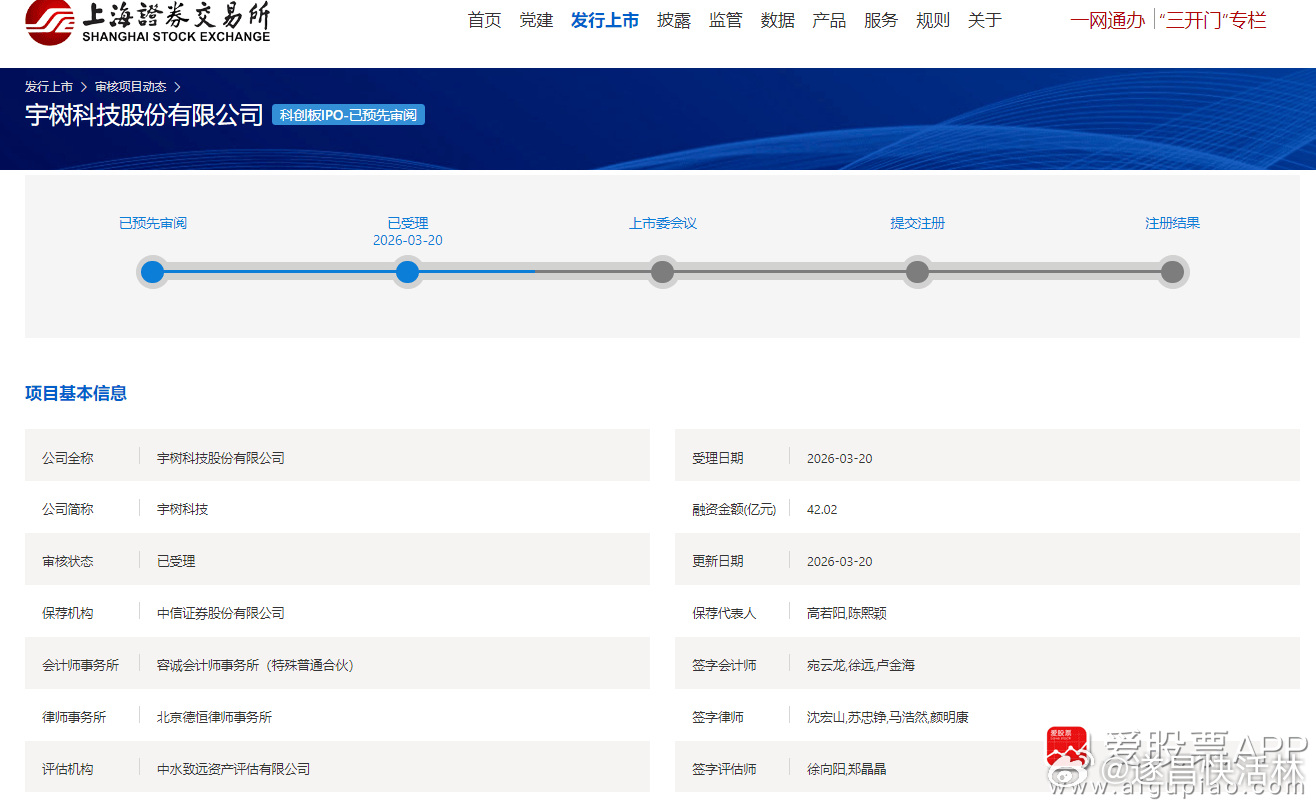The width and height of the screenshot is (1316, 801).
Task: Select the 上市委会议 progress step dot
Action: tap(662, 271)
